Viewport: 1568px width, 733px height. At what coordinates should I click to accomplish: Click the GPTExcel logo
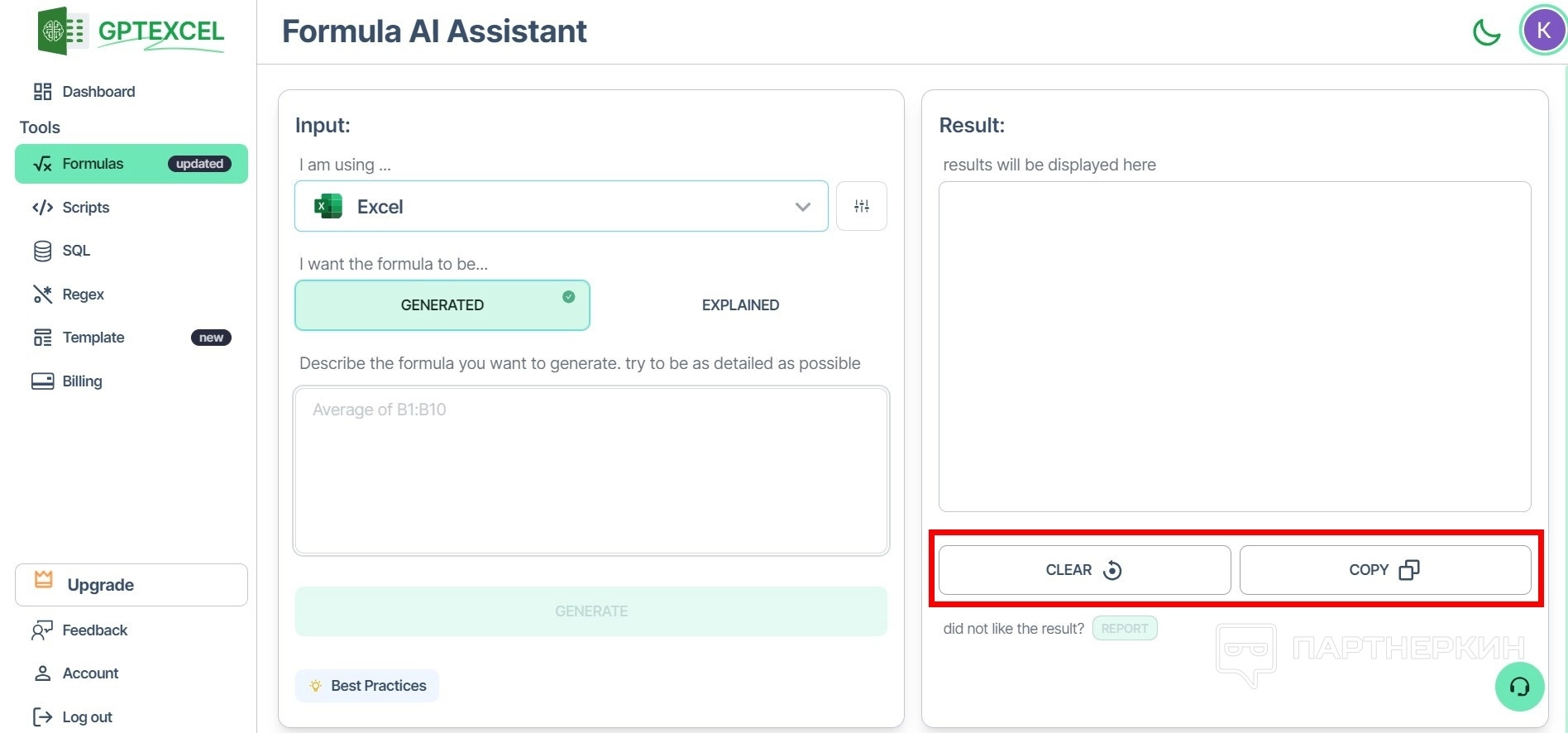[131, 31]
